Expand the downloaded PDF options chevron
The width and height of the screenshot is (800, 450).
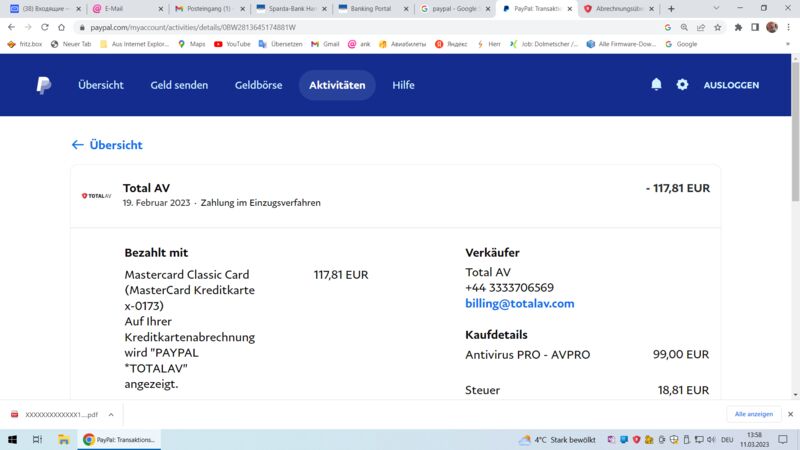(x=111, y=415)
